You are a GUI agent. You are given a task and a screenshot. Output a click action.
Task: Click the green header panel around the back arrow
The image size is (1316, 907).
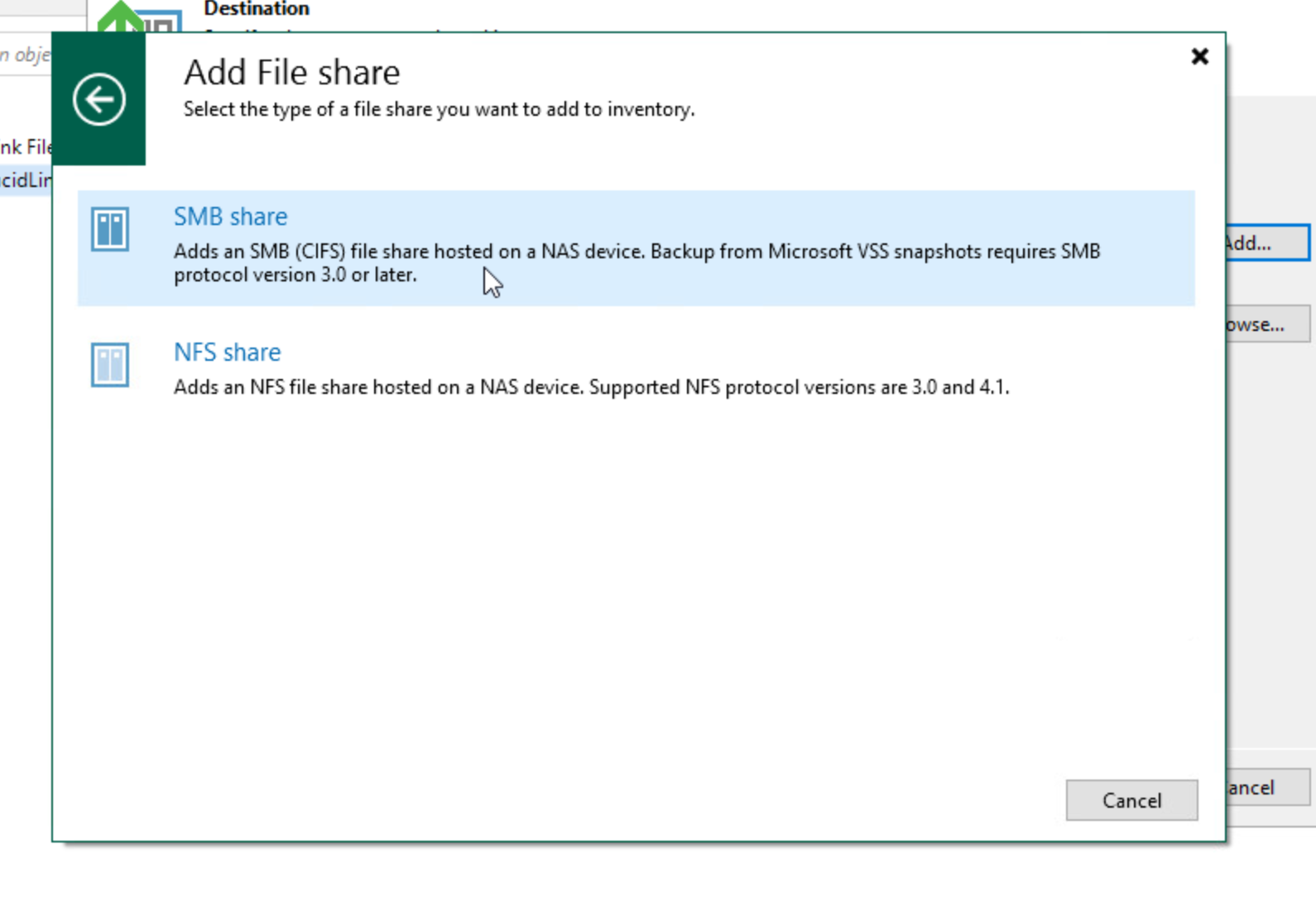point(98,98)
